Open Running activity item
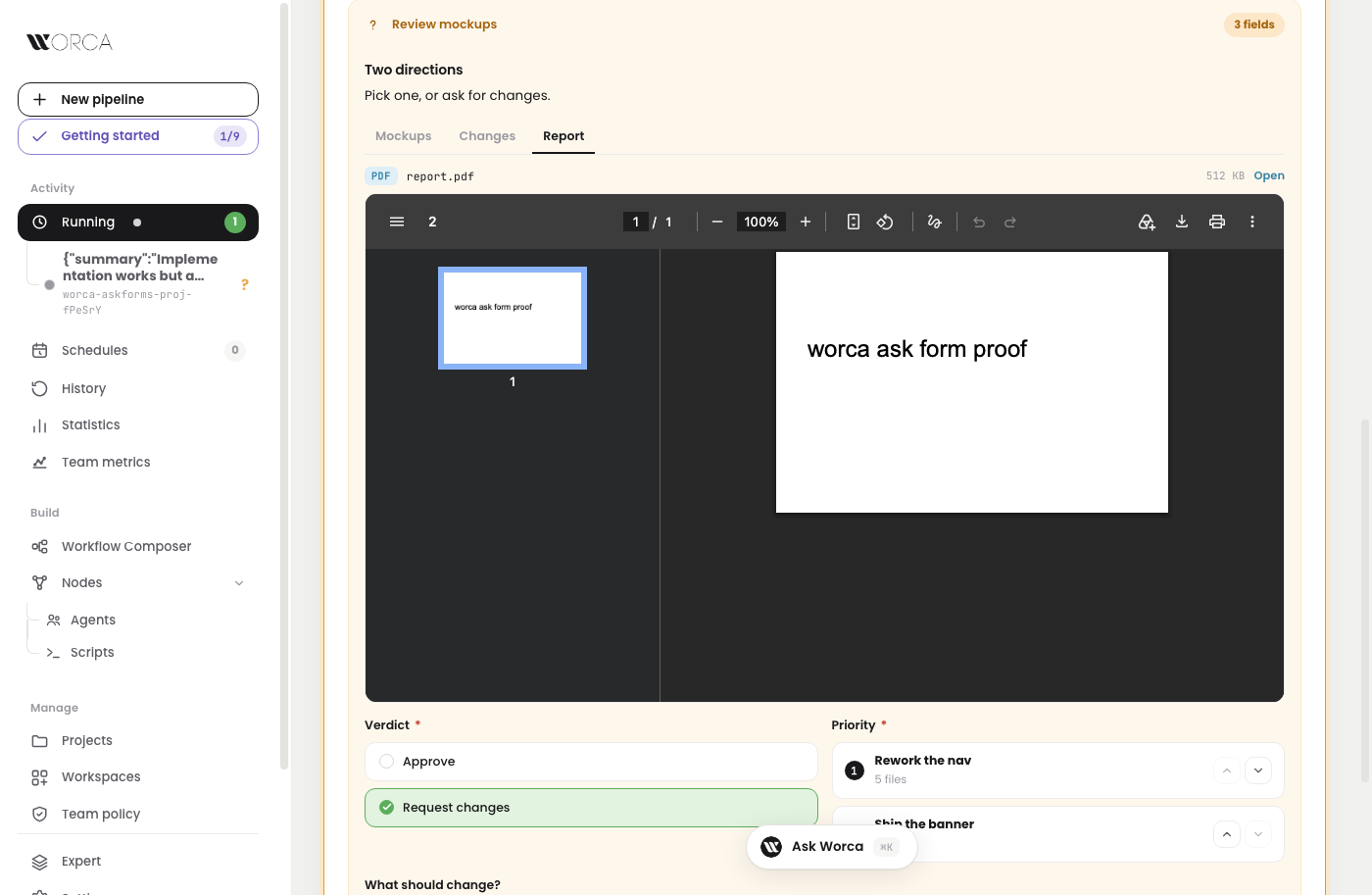This screenshot has height=895, width=1372. coord(138,223)
